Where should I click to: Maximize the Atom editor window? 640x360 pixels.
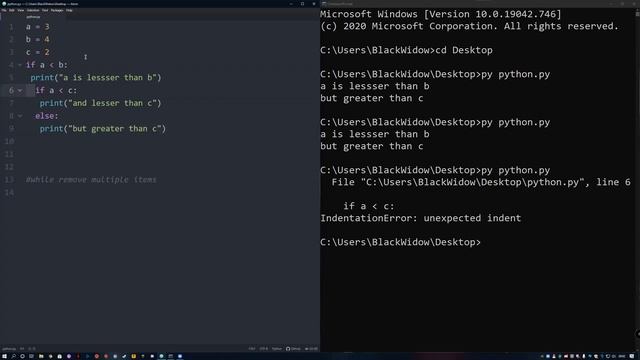pos(302,4)
